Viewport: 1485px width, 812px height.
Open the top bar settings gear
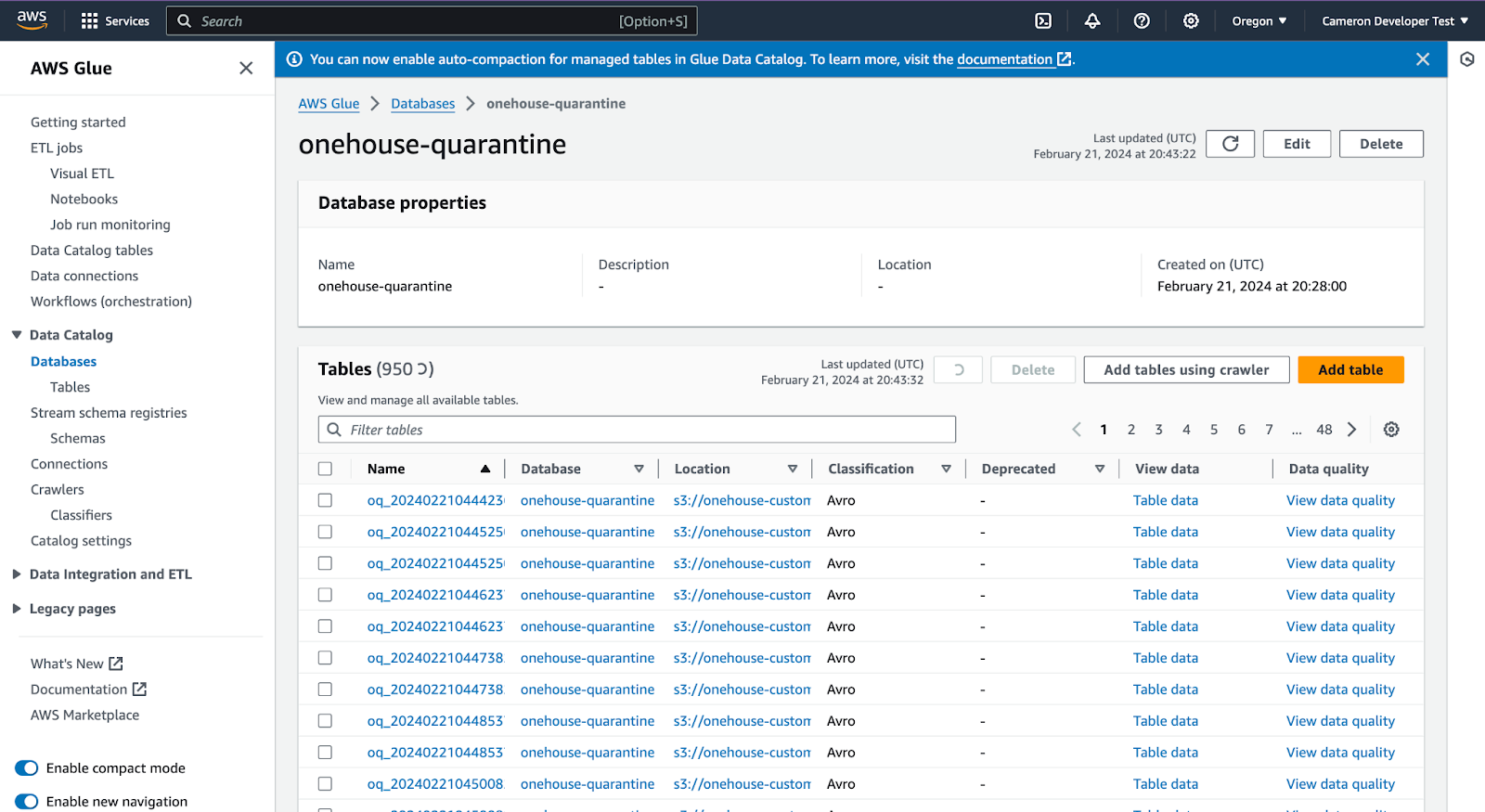(1191, 20)
